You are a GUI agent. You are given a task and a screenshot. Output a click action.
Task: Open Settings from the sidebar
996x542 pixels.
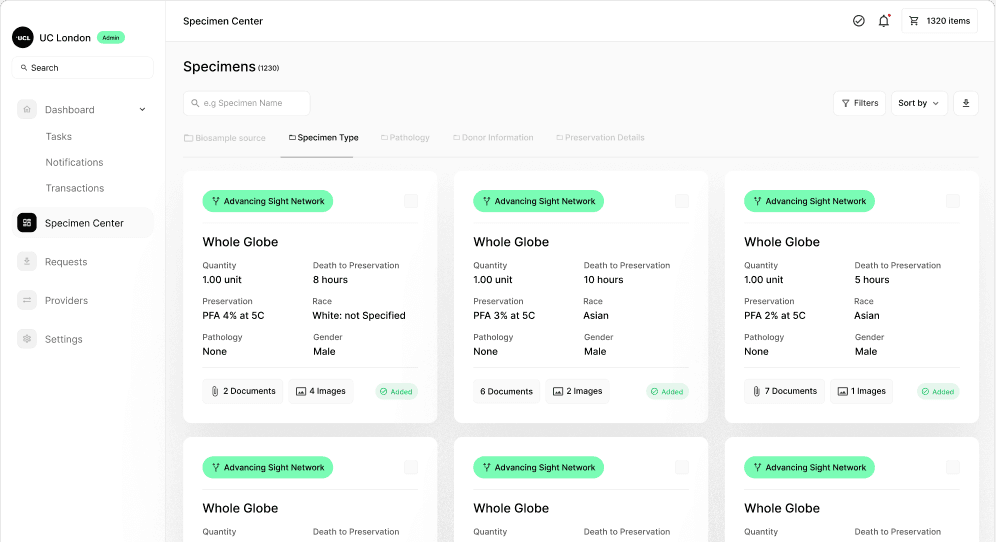[63, 340]
